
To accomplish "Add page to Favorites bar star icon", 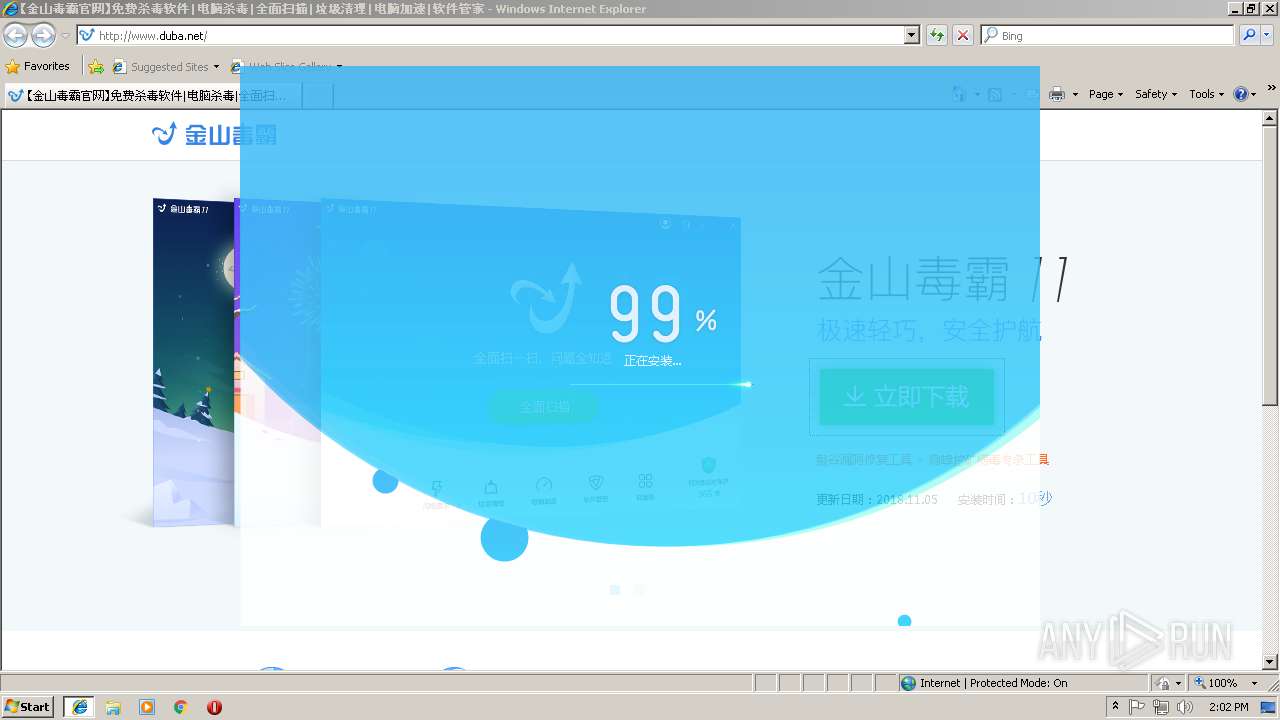I will click(x=96, y=66).
